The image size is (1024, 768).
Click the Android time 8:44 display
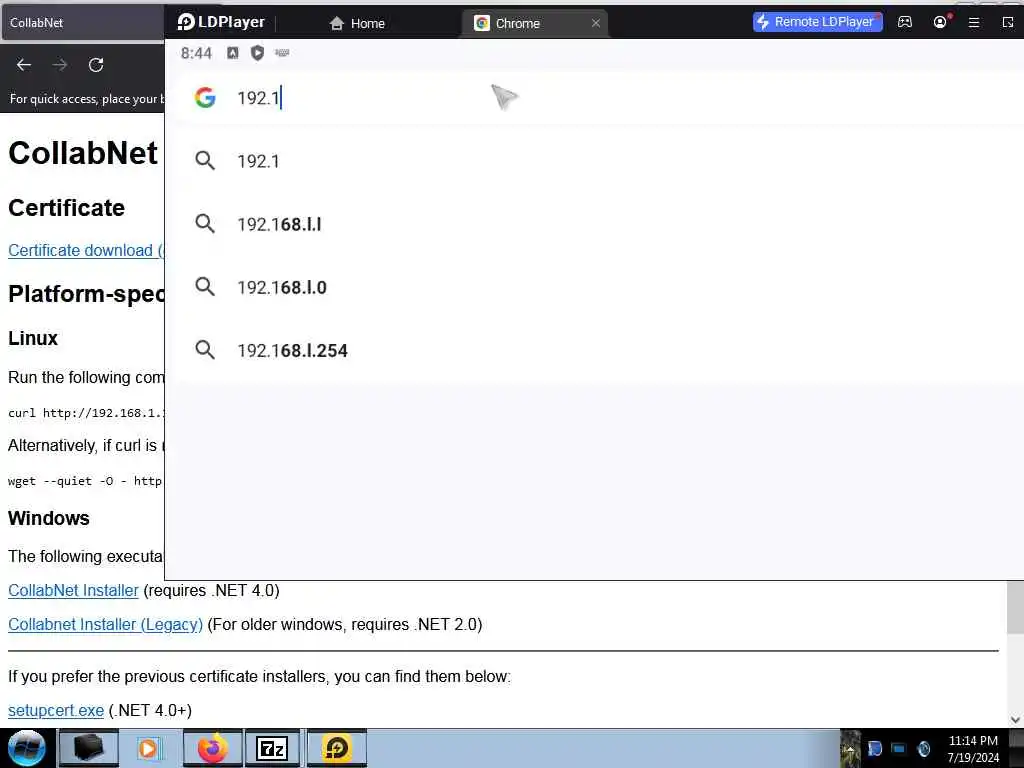[x=196, y=53]
